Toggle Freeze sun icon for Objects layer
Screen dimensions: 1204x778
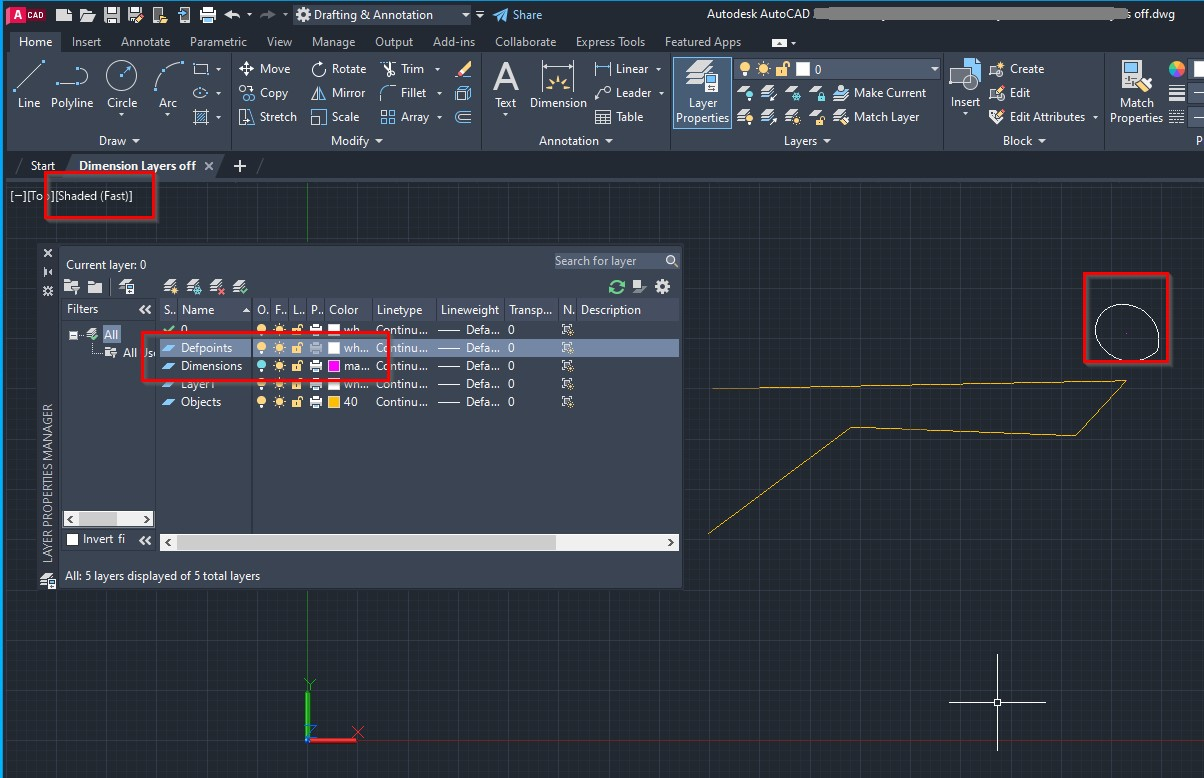click(280, 402)
